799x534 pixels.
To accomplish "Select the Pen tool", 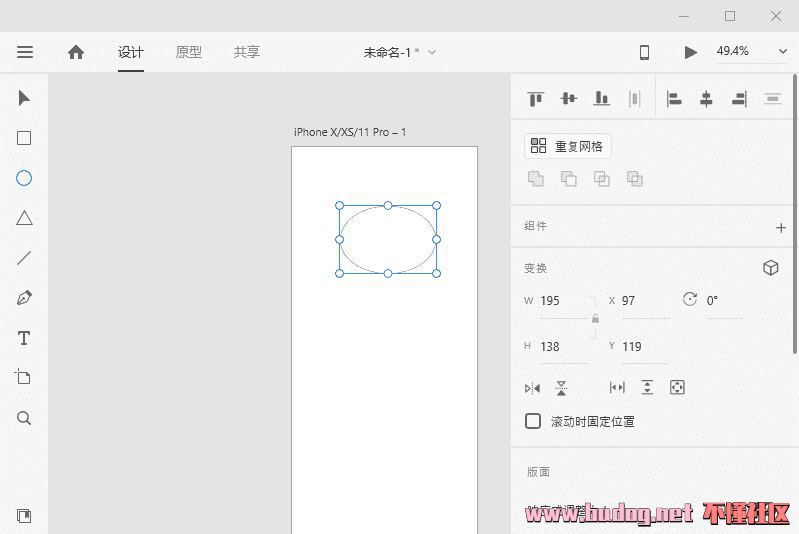I will (x=24, y=298).
